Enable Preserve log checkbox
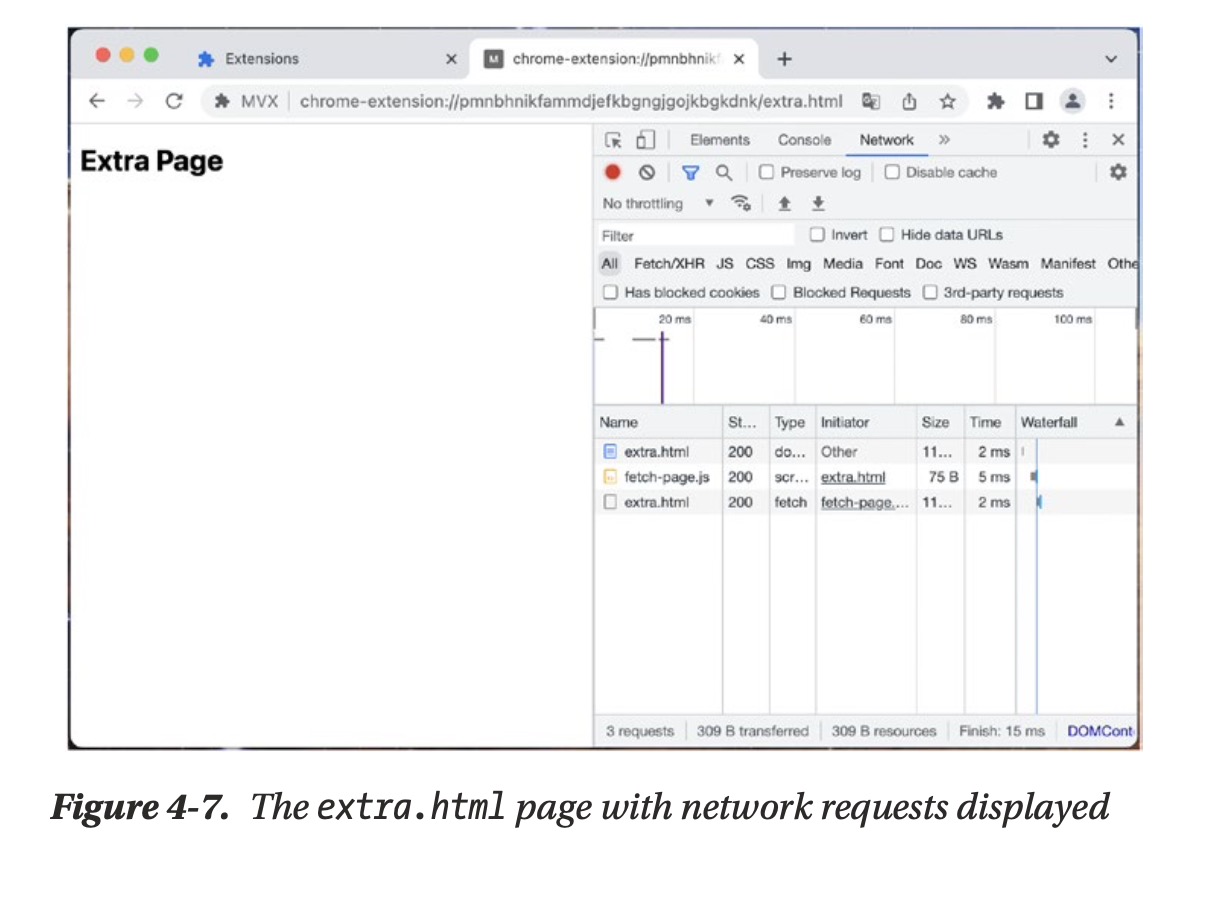The height and width of the screenshot is (902, 1206). (x=767, y=172)
